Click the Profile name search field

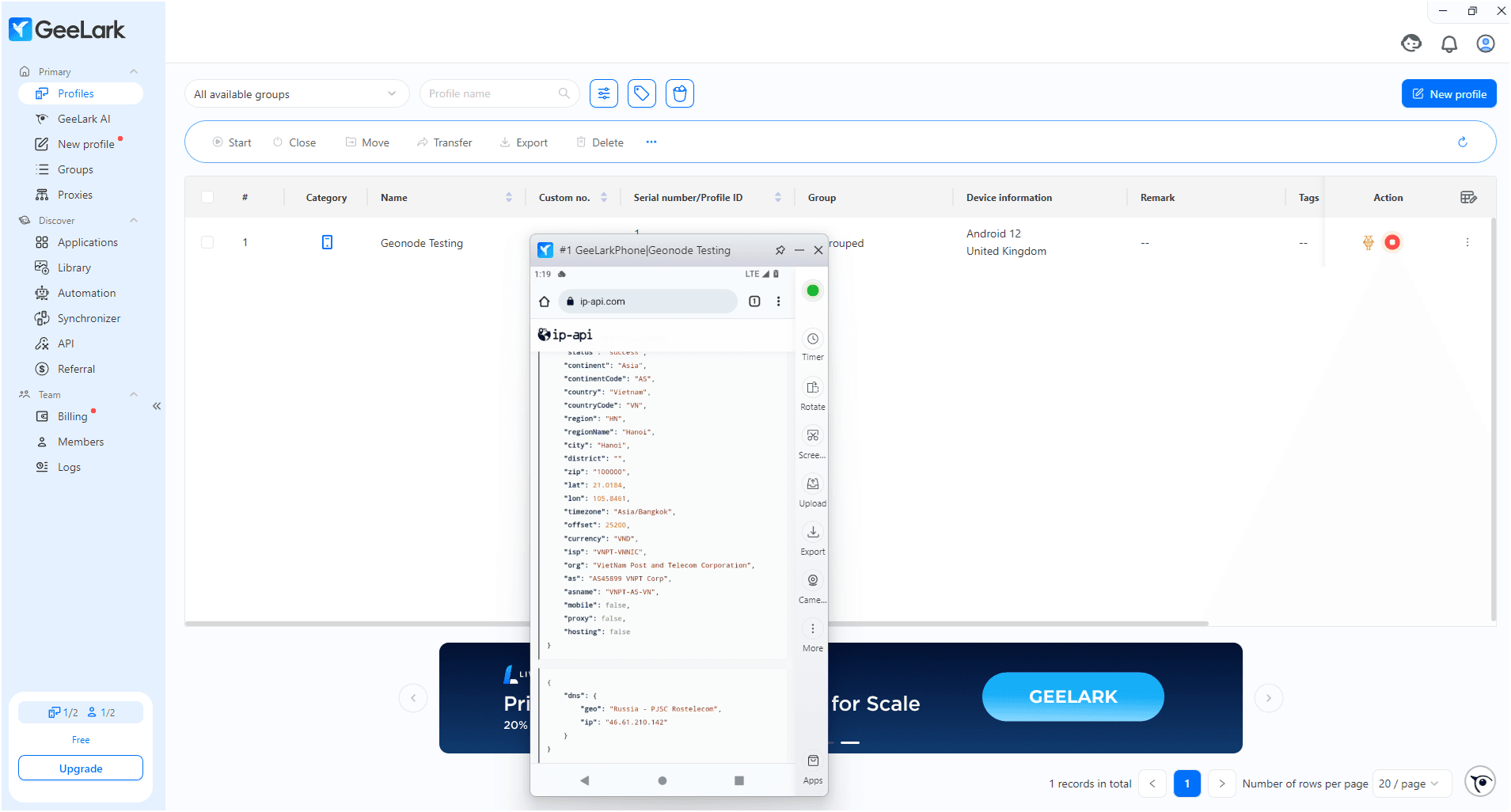[491, 93]
